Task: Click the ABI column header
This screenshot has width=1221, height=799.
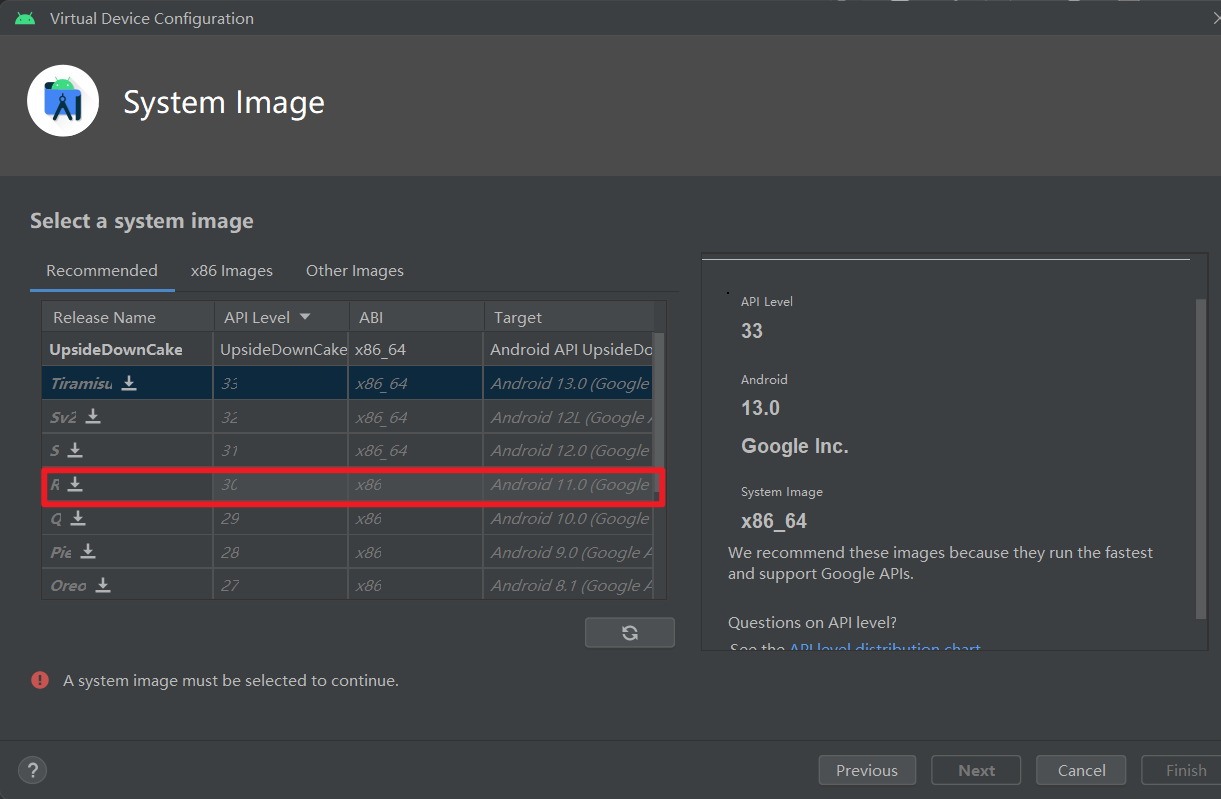Action: point(416,317)
